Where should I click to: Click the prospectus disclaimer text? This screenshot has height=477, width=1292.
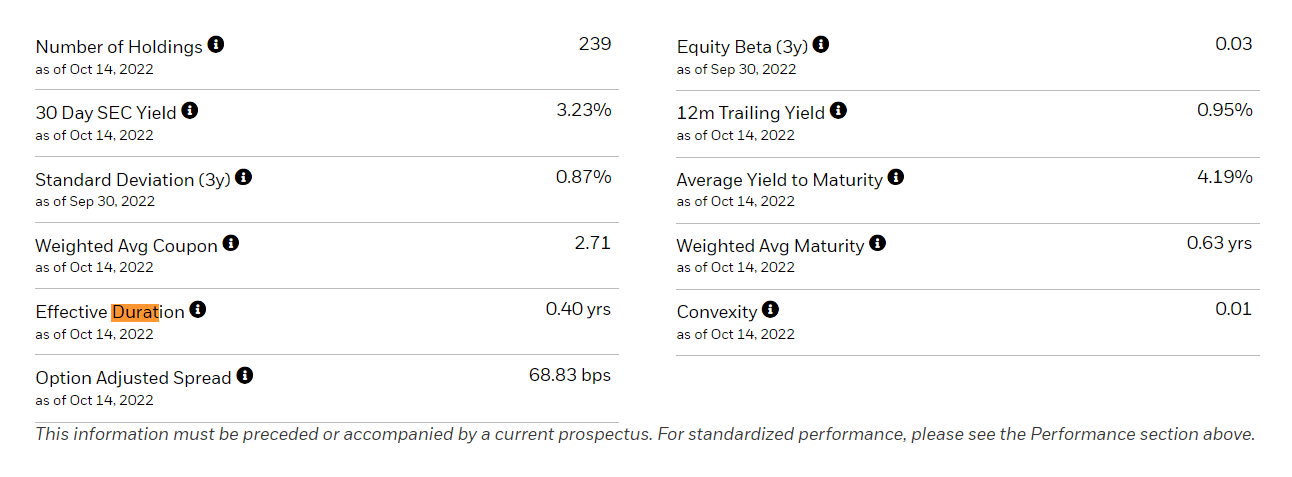(645, 434)
